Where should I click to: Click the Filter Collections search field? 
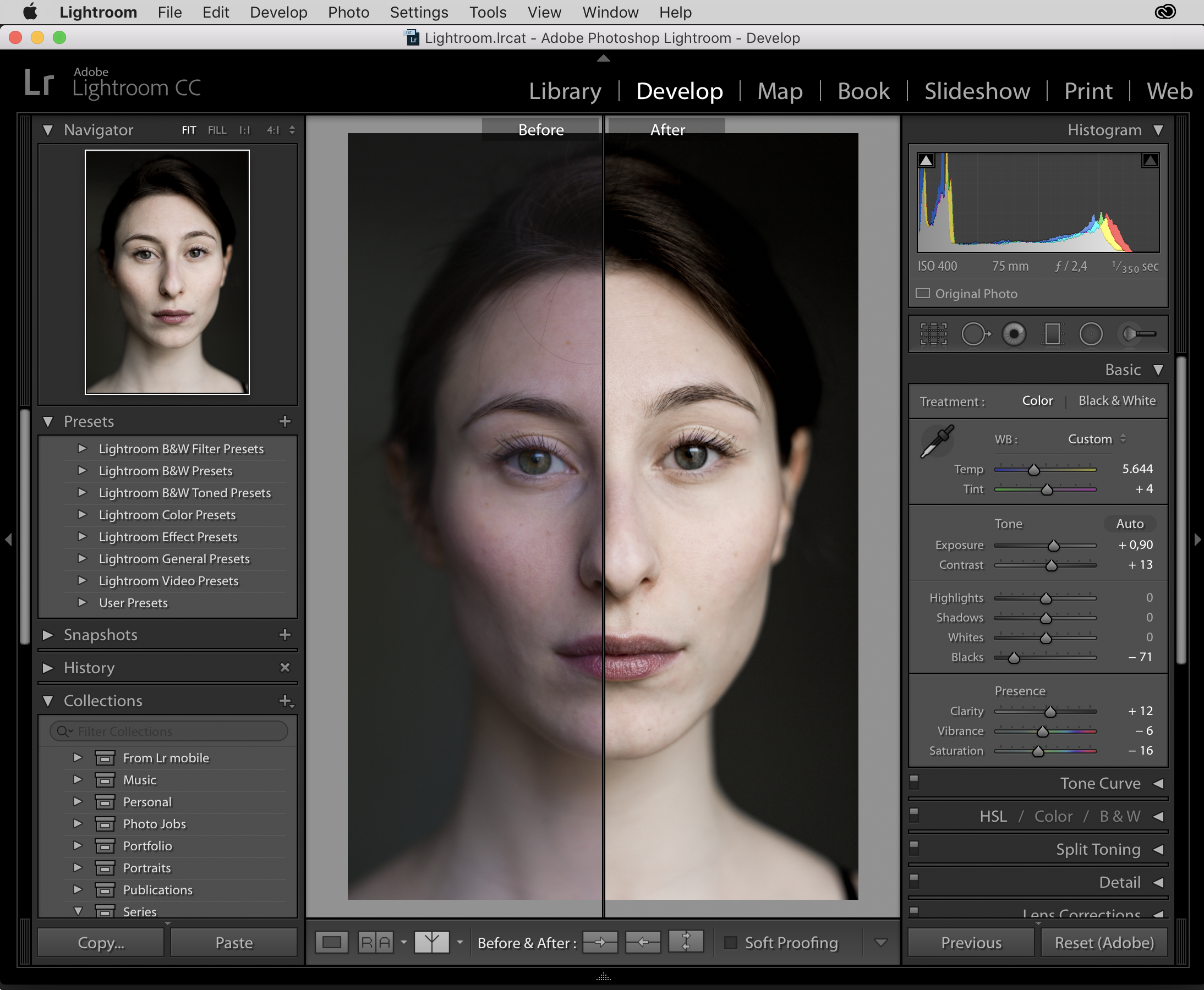point(167,731)
